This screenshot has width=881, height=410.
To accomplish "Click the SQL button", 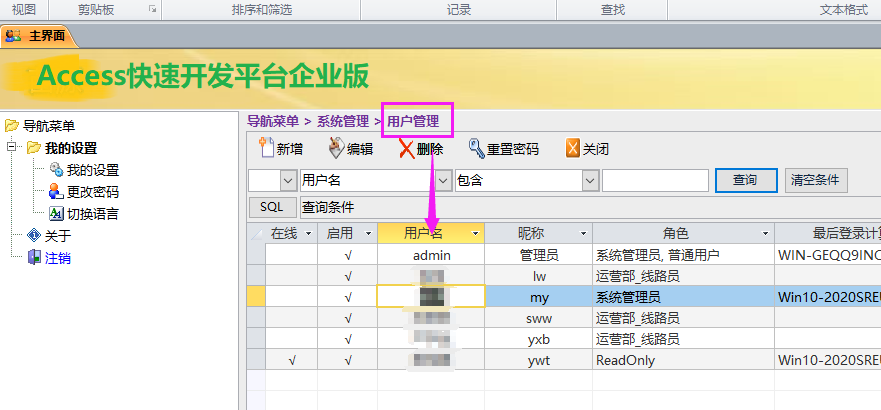I will (x=272, y=207).
